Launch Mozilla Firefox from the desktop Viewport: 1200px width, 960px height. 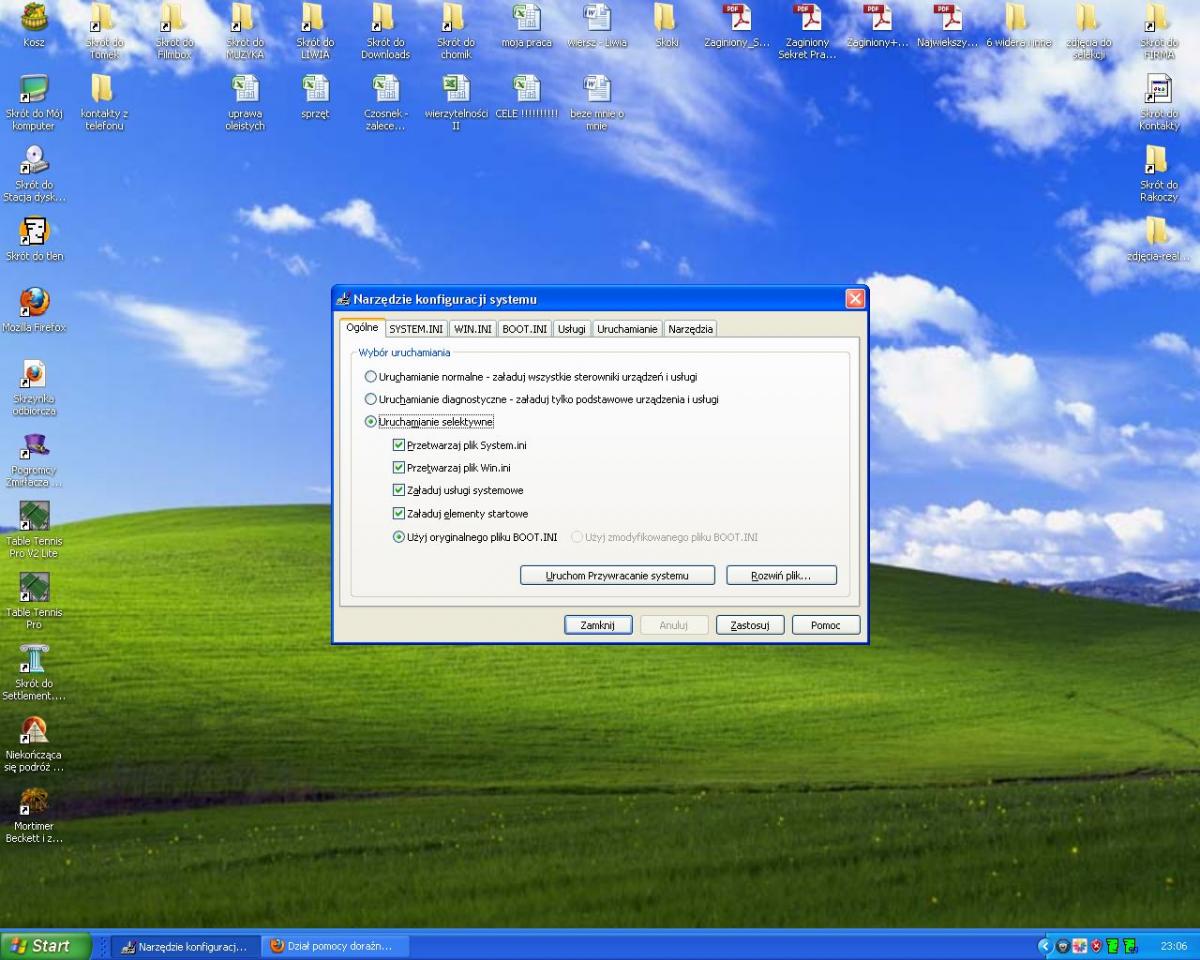point(34,309)
